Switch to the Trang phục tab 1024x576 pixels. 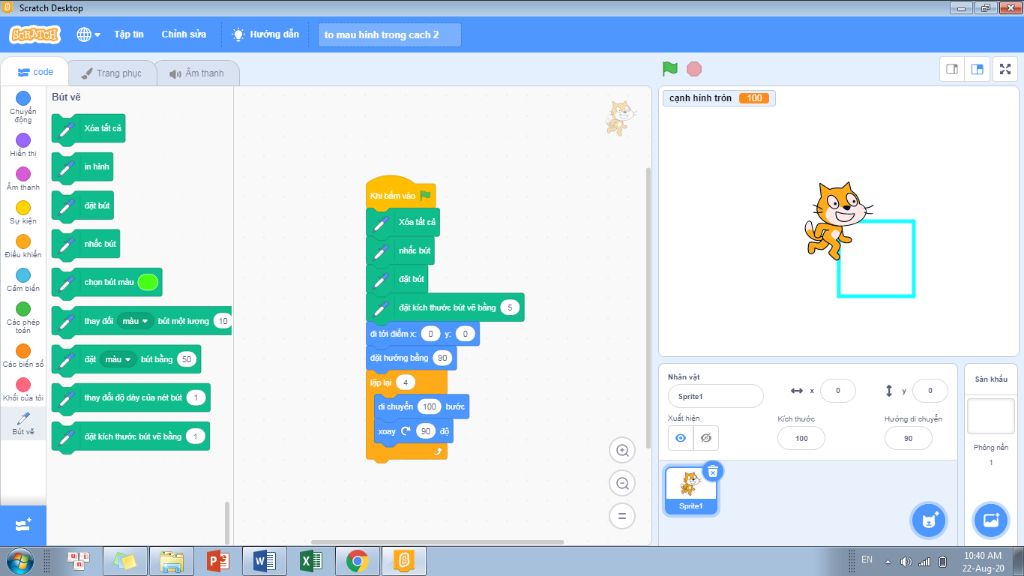[x=112, y=73]
